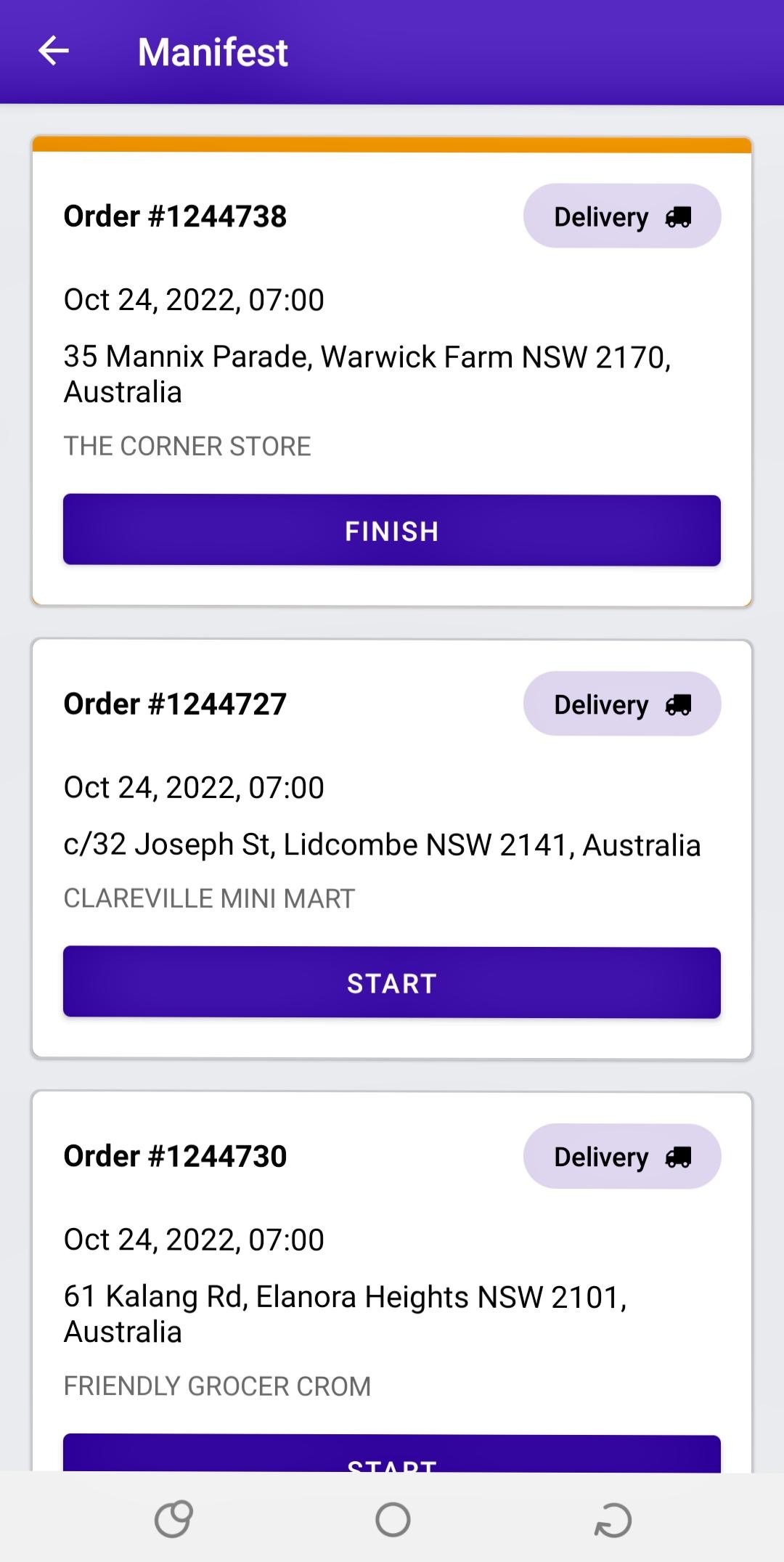
Task: Tap the circular home button in the navigation bar
Action: tap(393, 1519)
